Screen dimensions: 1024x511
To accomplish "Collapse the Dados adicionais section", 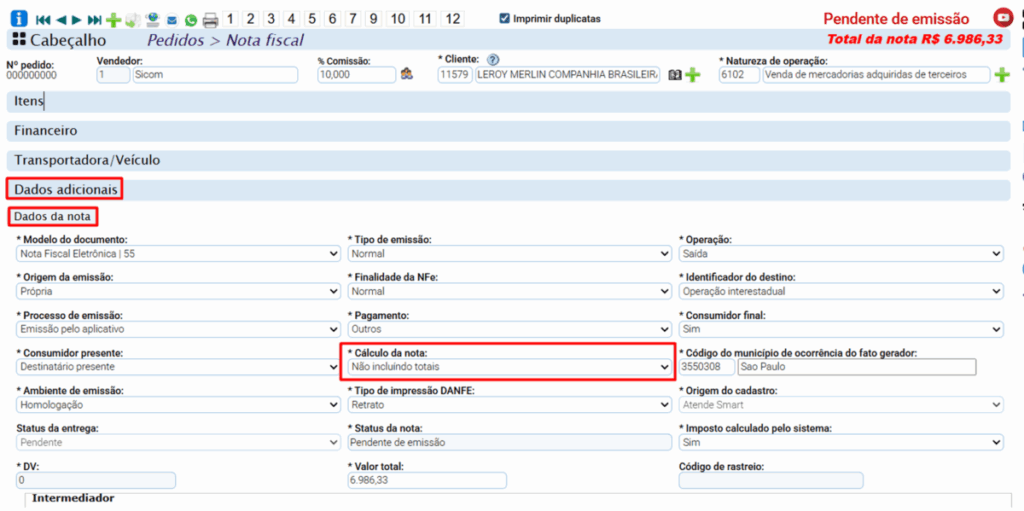I will pos(509,190).
